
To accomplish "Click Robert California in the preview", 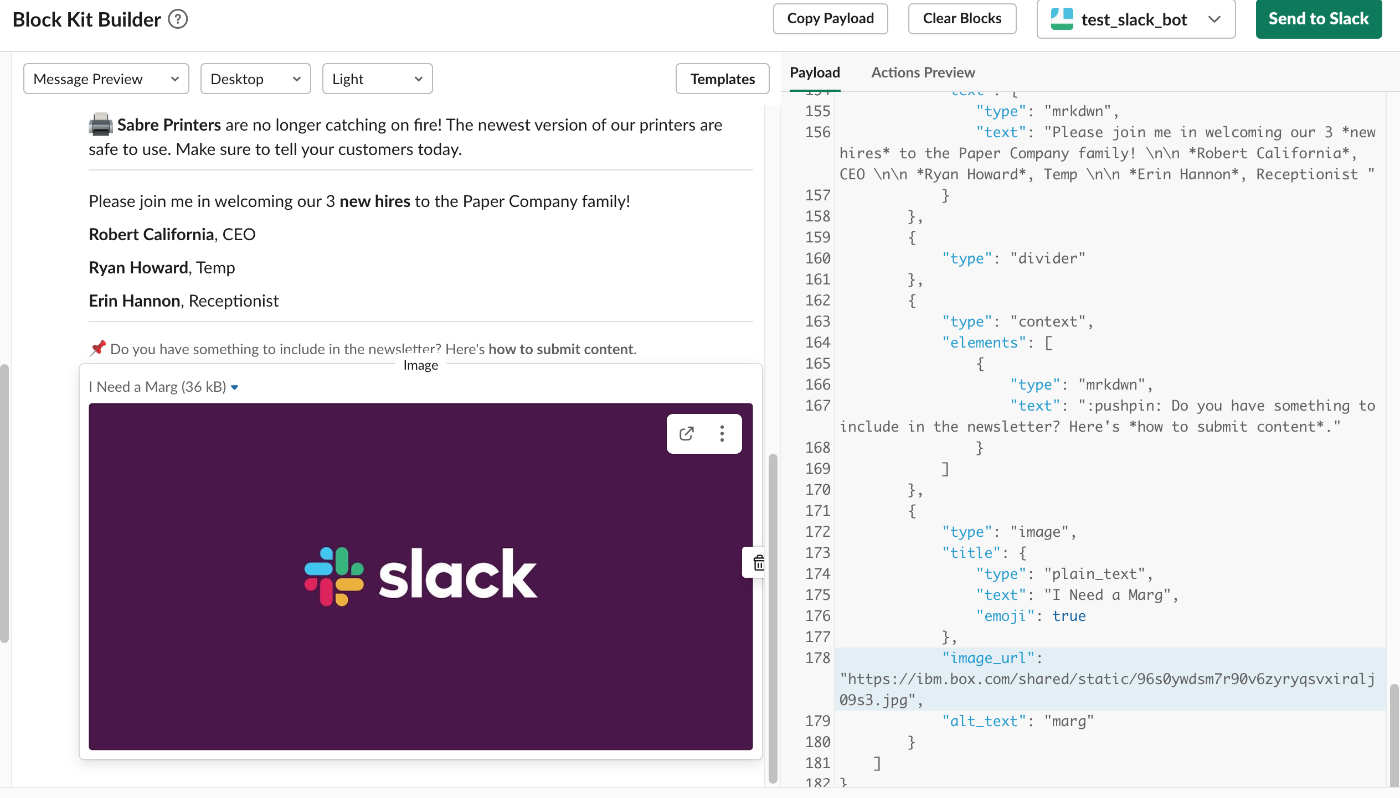I will coord(151,234).
